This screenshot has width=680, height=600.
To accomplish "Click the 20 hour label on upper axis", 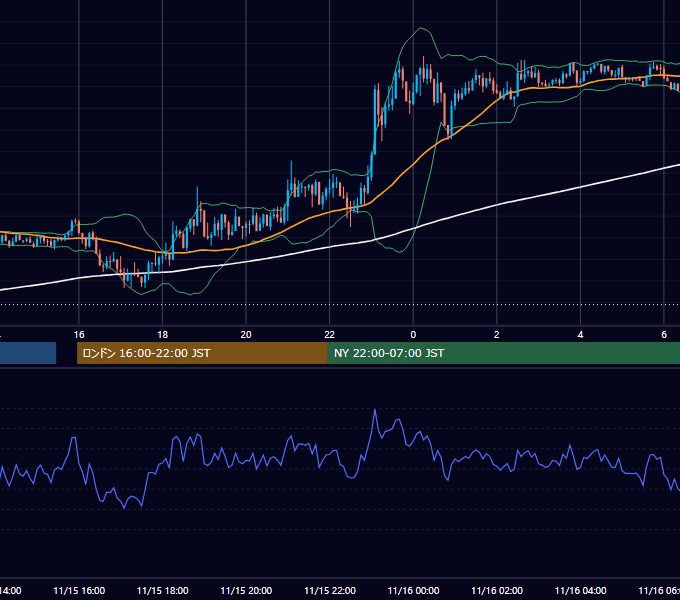I will [246, 335].
